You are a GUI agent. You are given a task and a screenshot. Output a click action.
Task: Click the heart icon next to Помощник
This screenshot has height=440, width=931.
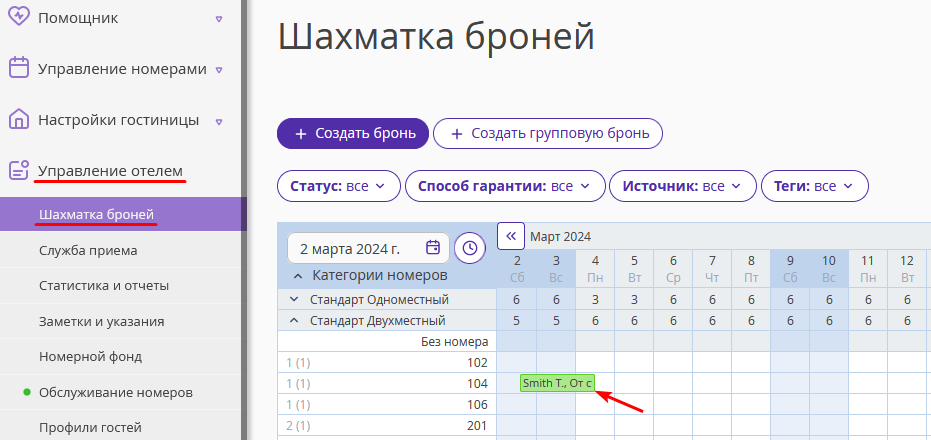[18, 17]
